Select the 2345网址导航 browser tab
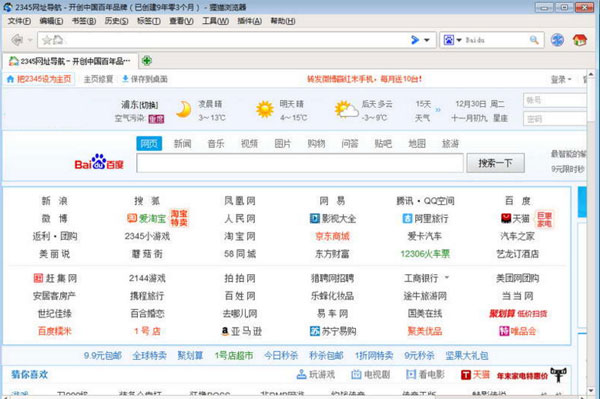The width and height of the screenshot is (600, 399). [70, 61]
